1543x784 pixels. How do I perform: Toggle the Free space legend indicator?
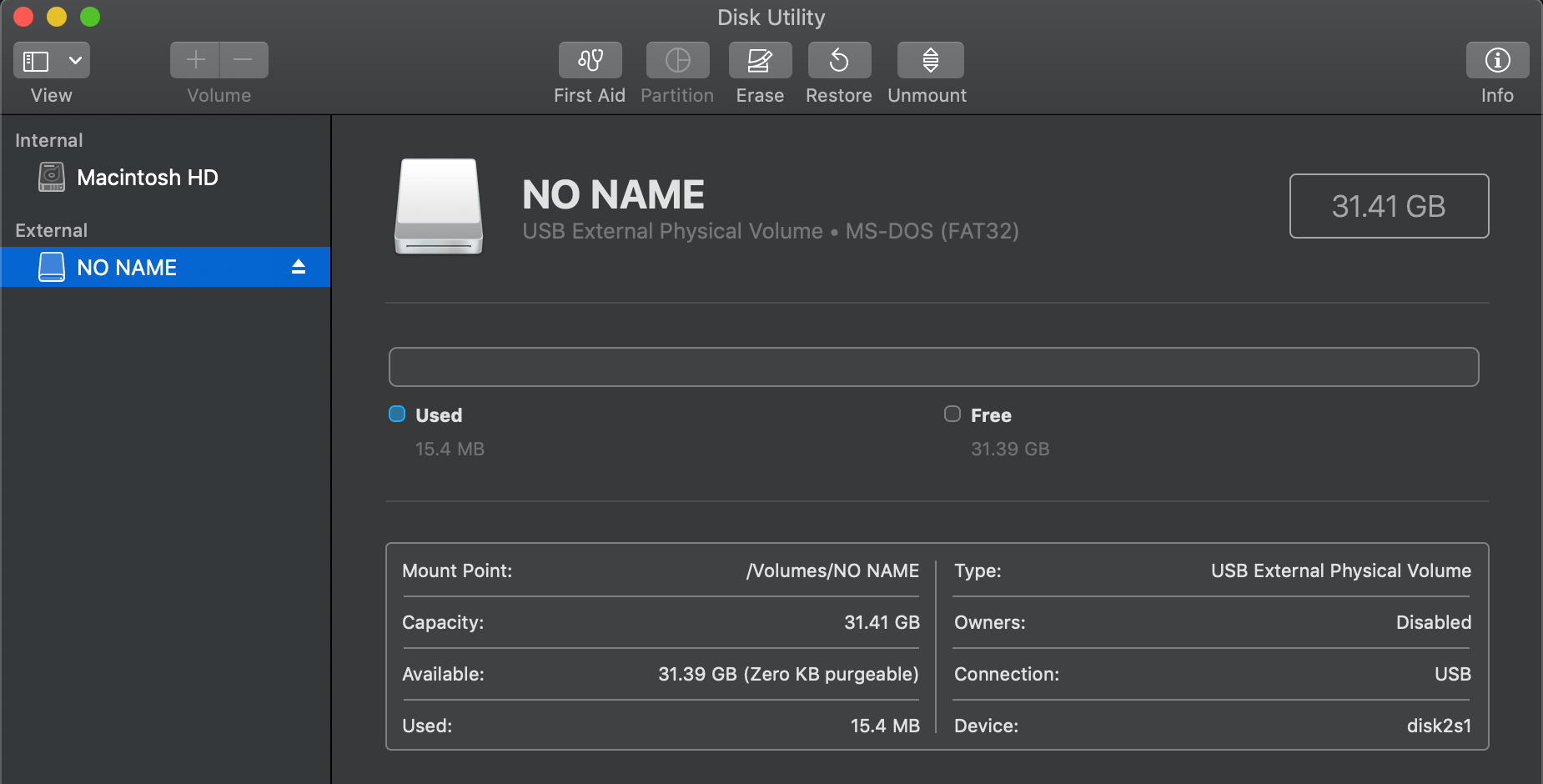(x=952, y=413)
